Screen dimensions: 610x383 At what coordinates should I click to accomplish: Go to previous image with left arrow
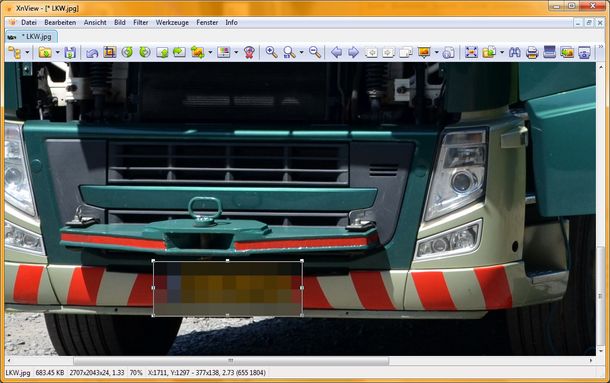pos(336,52)
